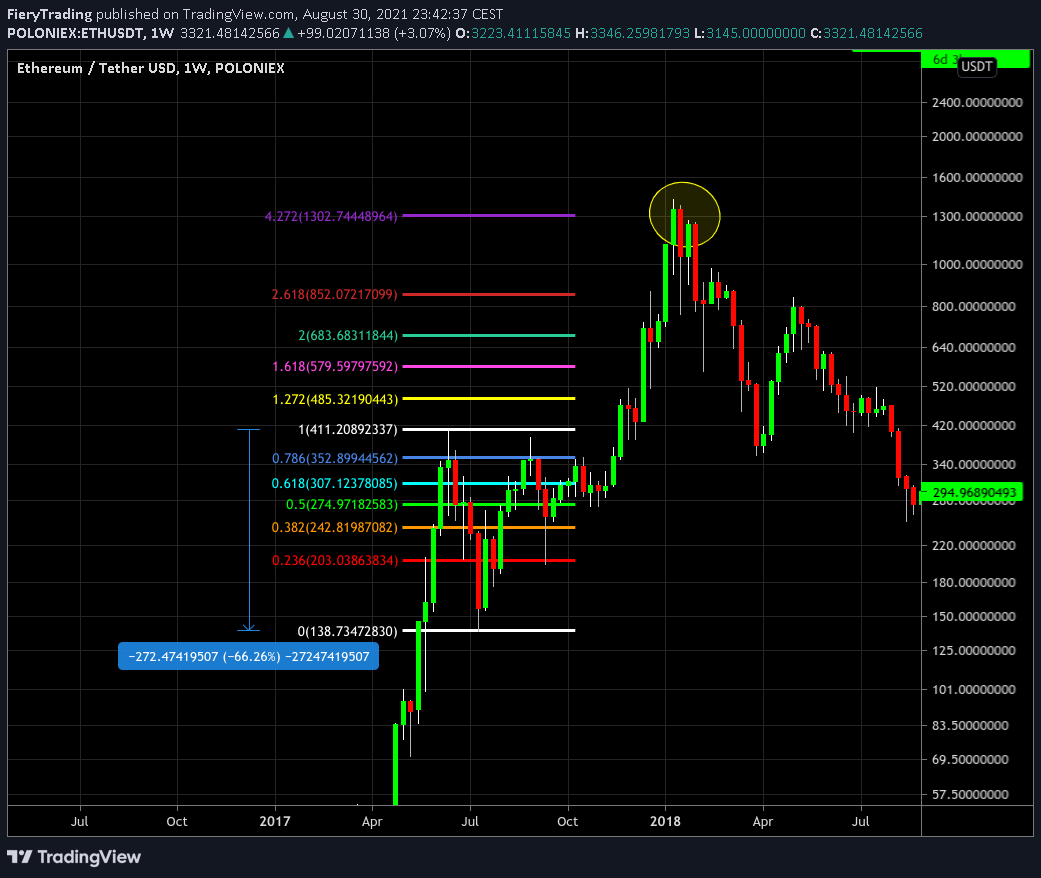Click the header open value O:3223.41115845
The image size is (1041, 878).
[513, 33]
